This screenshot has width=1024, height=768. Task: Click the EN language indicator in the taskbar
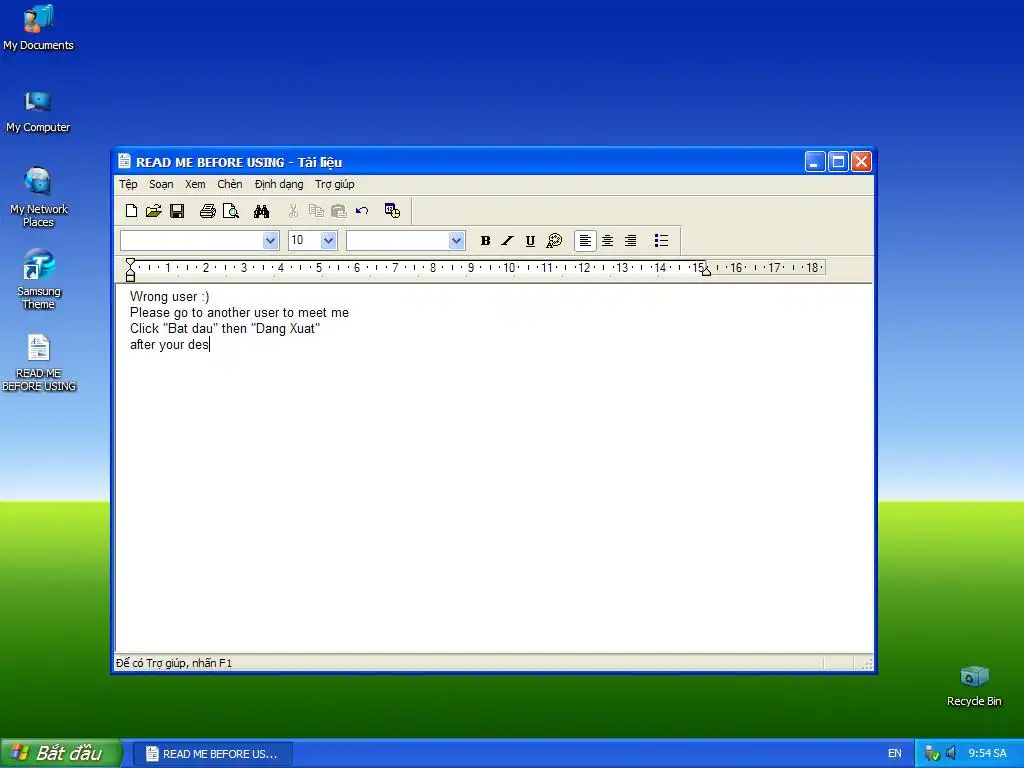tap(895, 754)
